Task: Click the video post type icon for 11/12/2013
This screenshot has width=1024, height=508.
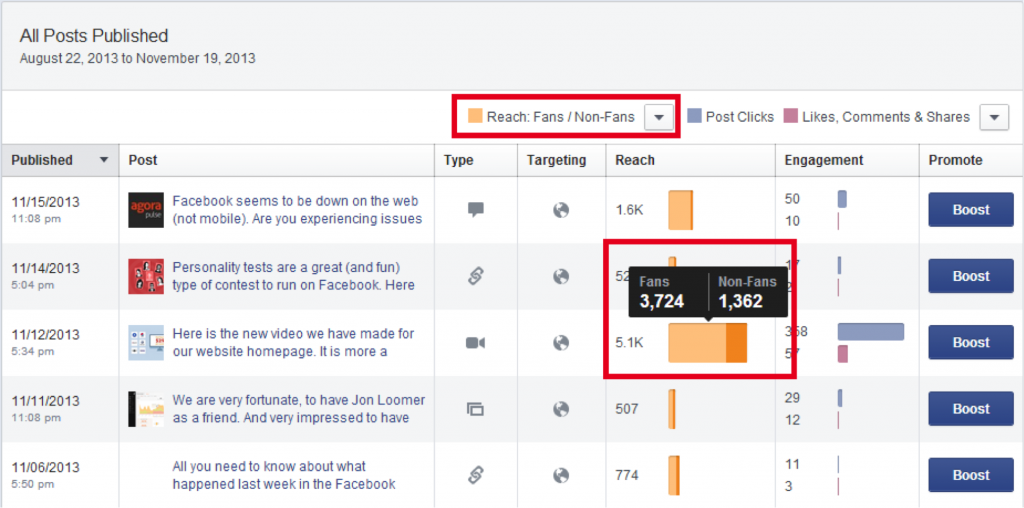Action: pyautogui.click(x=476, y=343)
